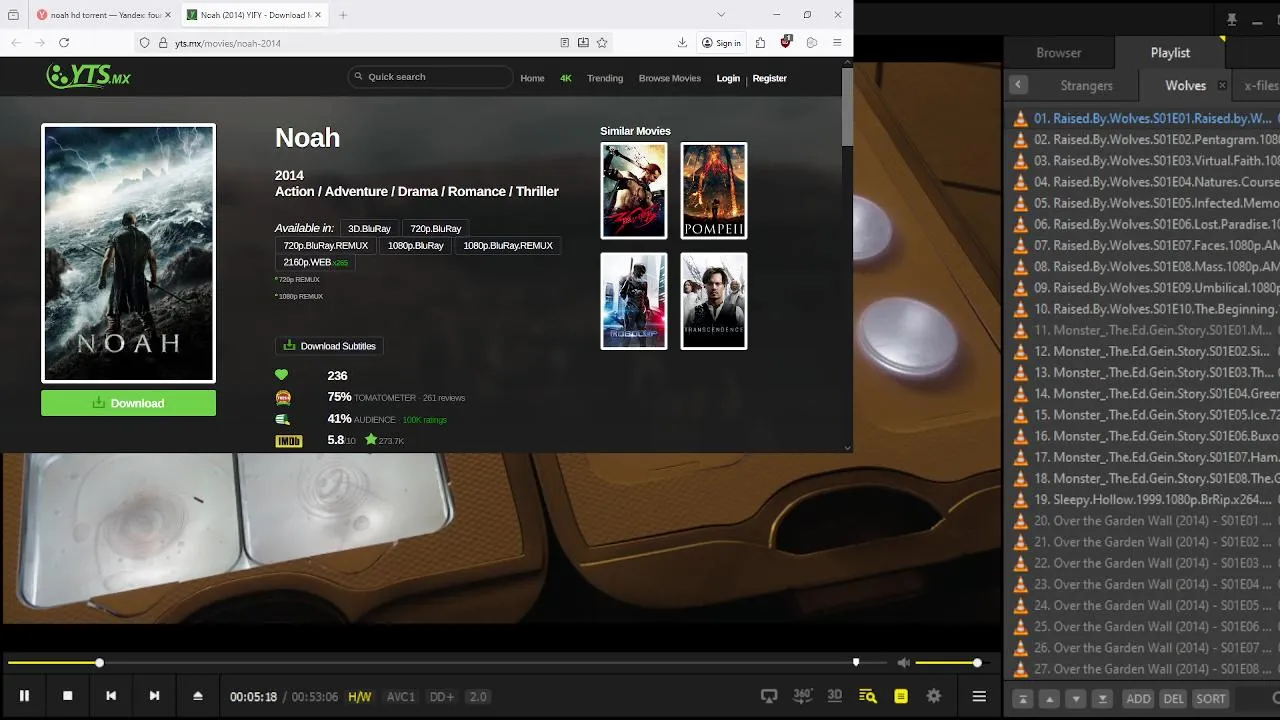
Task: Select Raised.By.Wolves.S01E02.Pentagram playlist entry
Action: pyautogui.click(x=1146, y=139)
